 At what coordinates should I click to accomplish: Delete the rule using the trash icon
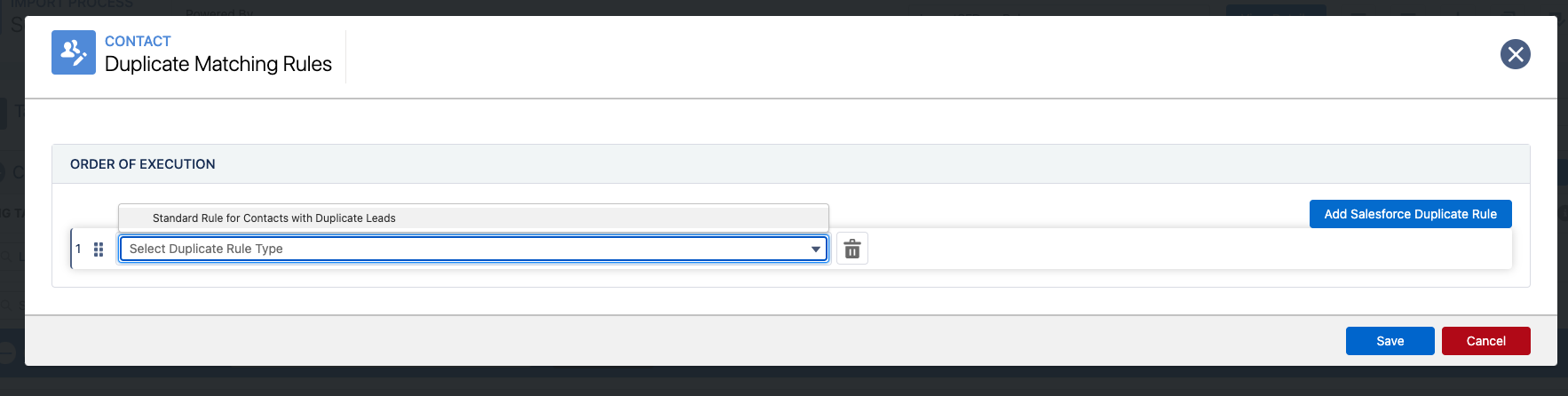852,249
